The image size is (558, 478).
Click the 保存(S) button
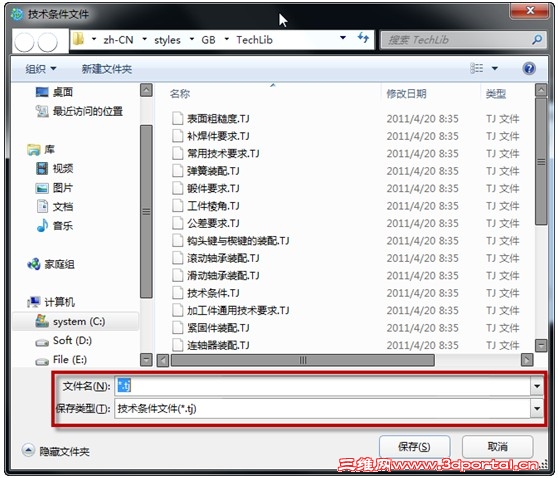(415, 446)
